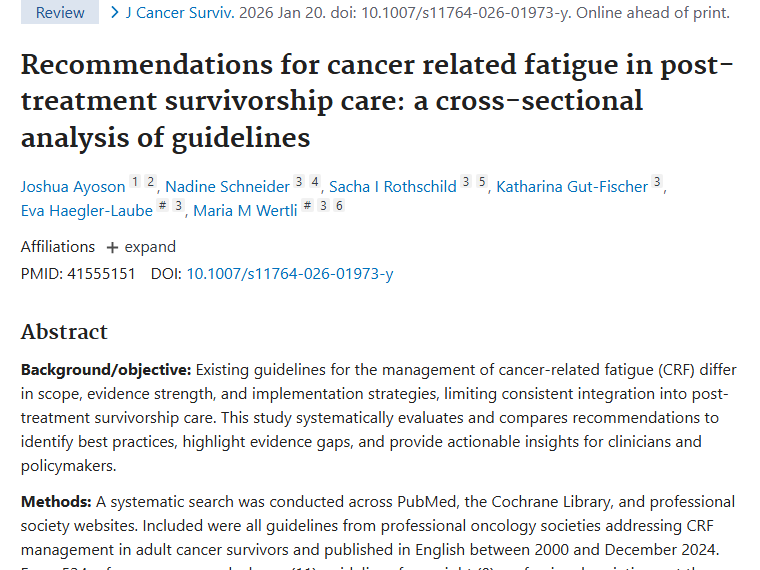The image size is (760, 570).
Task: Click the chevron before J Cancer Surviv
Action: point(115,13)
